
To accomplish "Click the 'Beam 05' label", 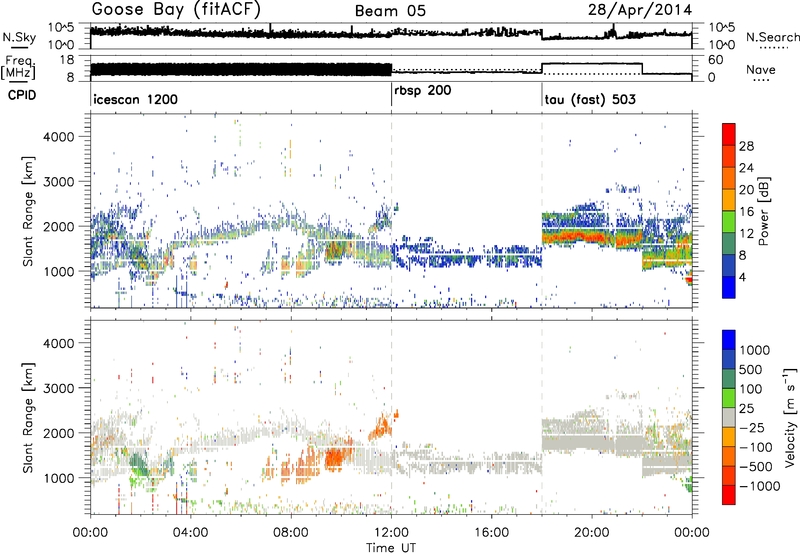I will [390, 11].
